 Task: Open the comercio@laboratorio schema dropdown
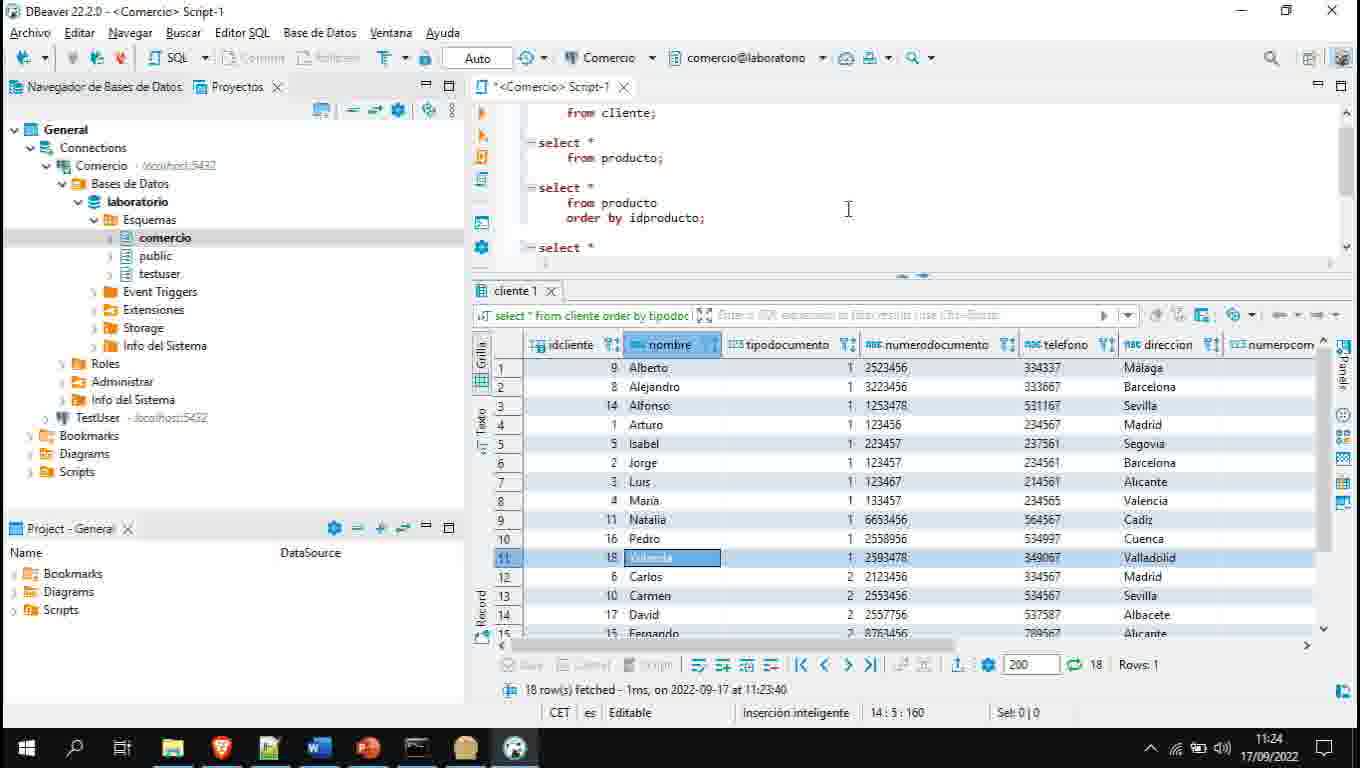(x=822, y=58)
